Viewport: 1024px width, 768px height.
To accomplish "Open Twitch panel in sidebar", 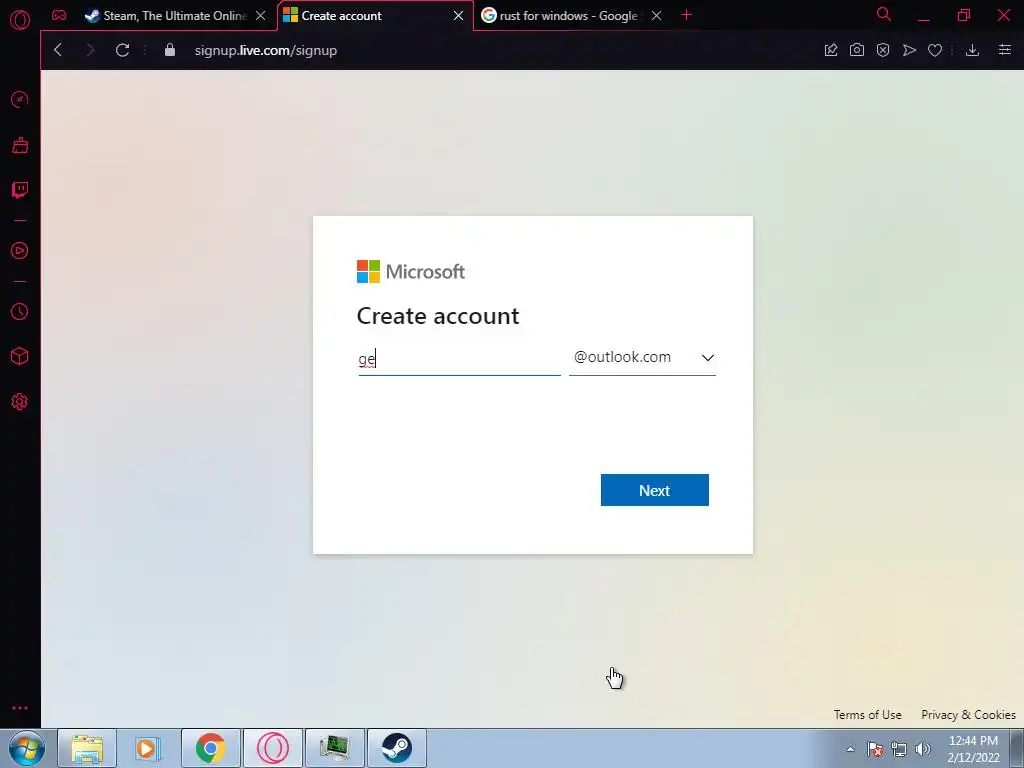I will point(20,190).
